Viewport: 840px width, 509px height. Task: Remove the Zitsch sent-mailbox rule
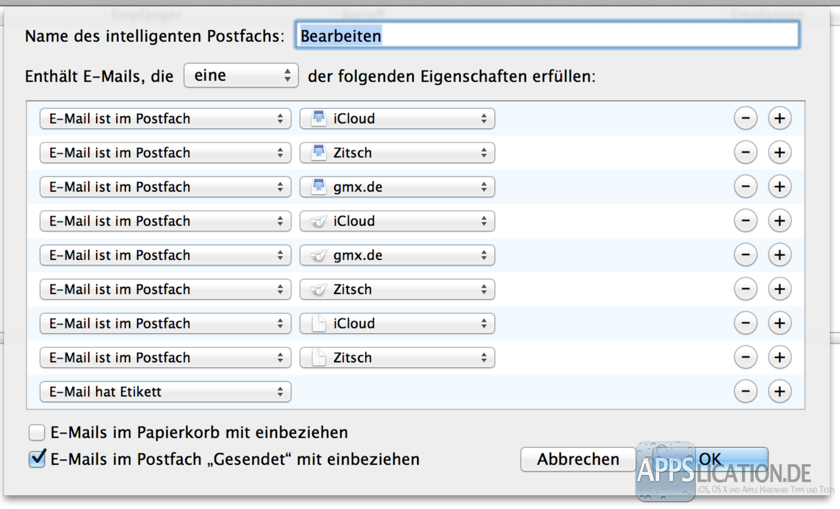coord(745,289)
